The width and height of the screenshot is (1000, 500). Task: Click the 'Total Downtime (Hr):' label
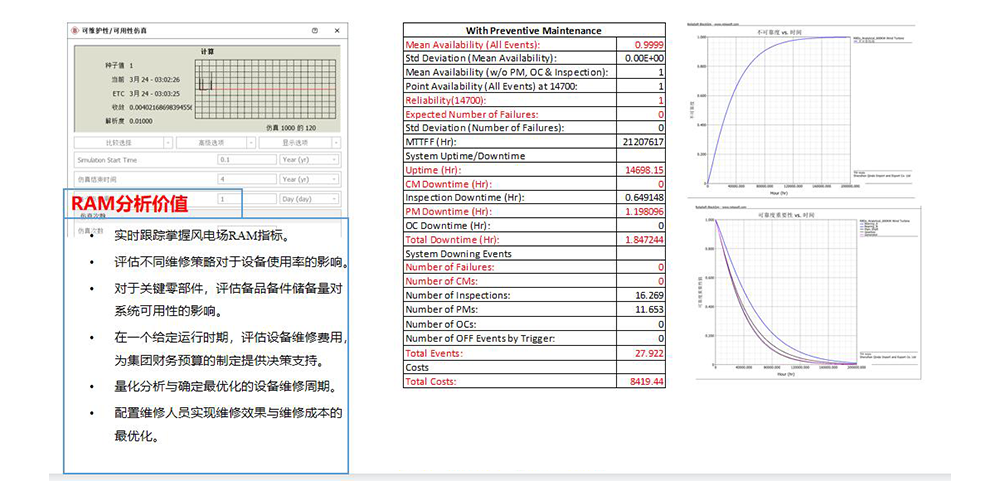pyautogui.click(x=452, y=240)
